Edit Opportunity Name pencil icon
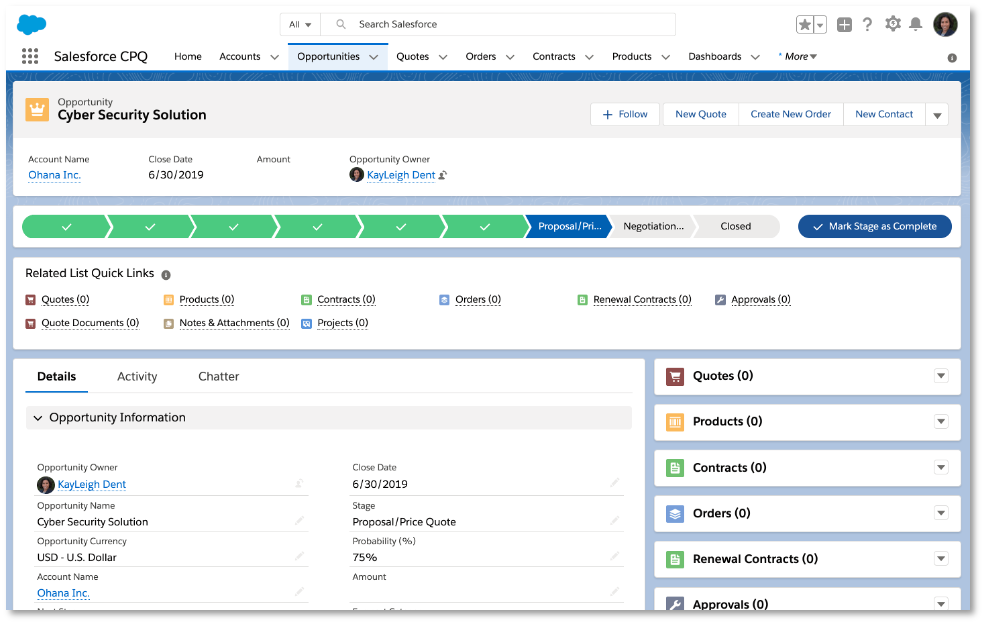984x624 pixels. (299, 520)
